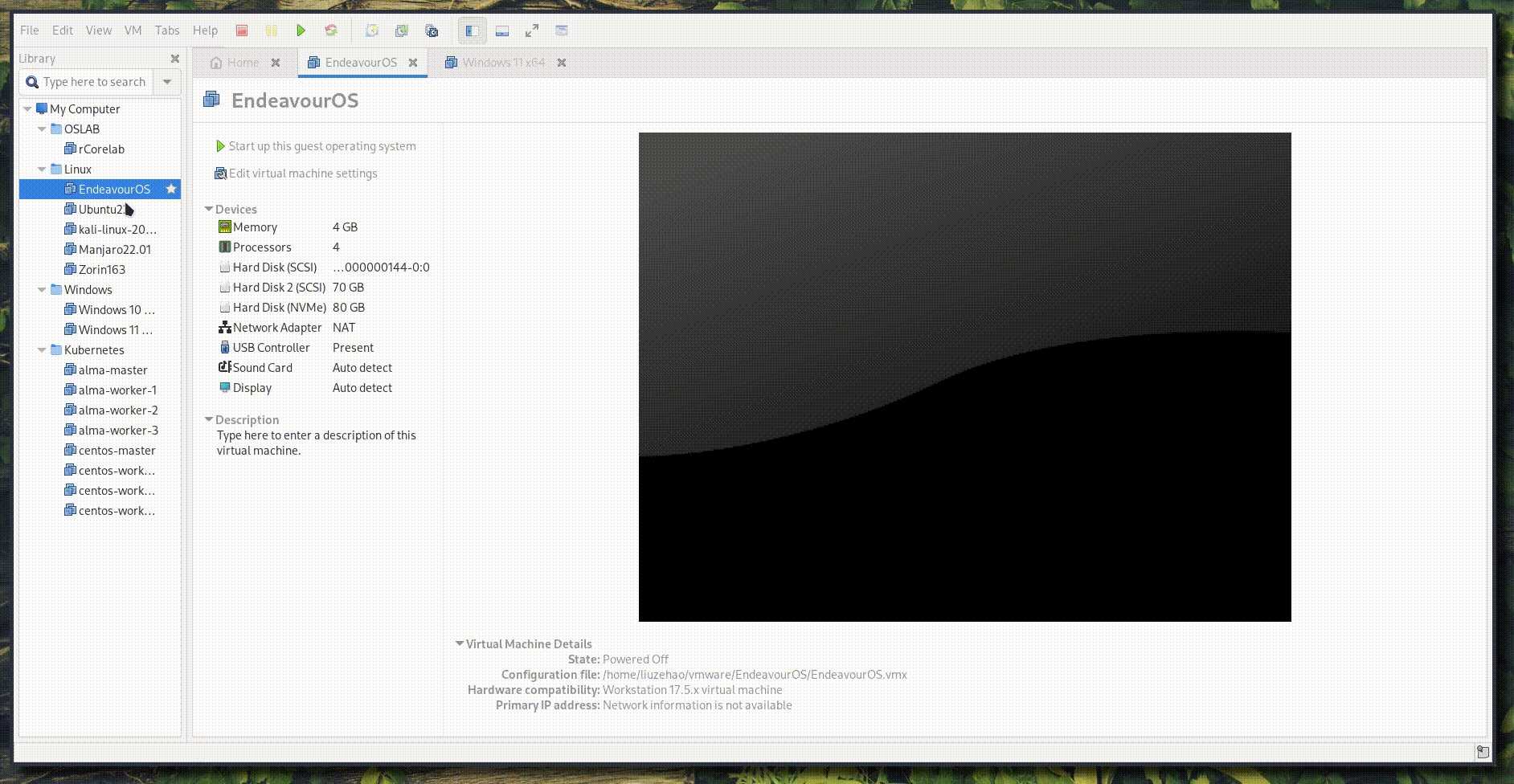Open the Tabs menu

click(x=167, y=31)
